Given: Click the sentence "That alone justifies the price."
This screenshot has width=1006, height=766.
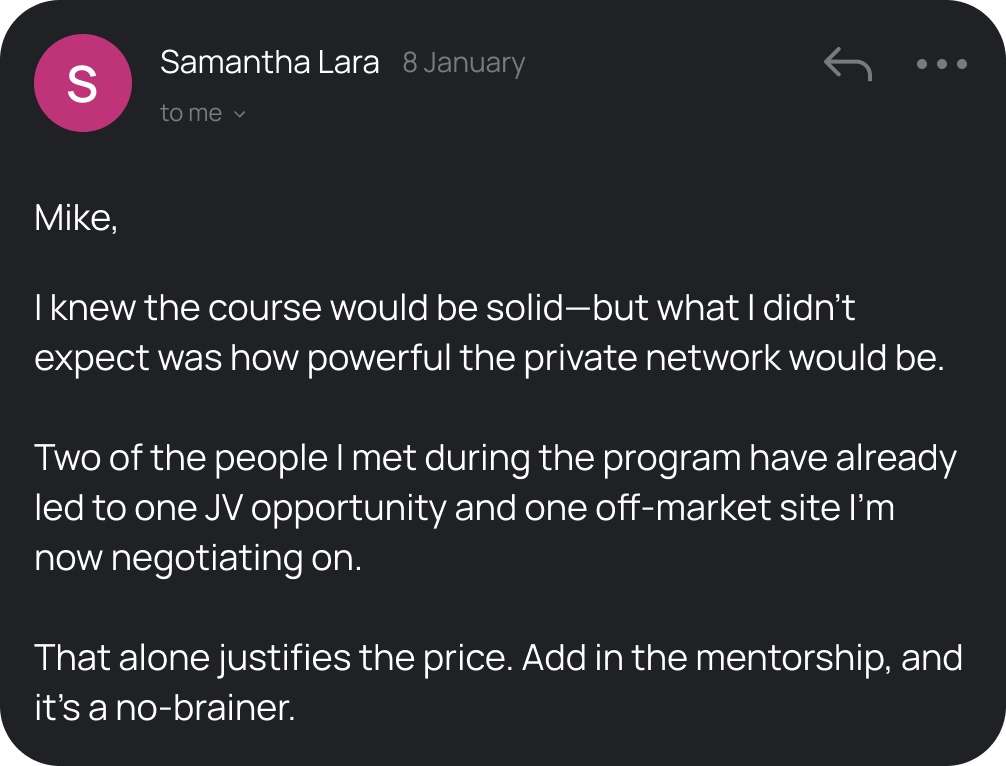Looking at the screenshot, I should (274, 659).
